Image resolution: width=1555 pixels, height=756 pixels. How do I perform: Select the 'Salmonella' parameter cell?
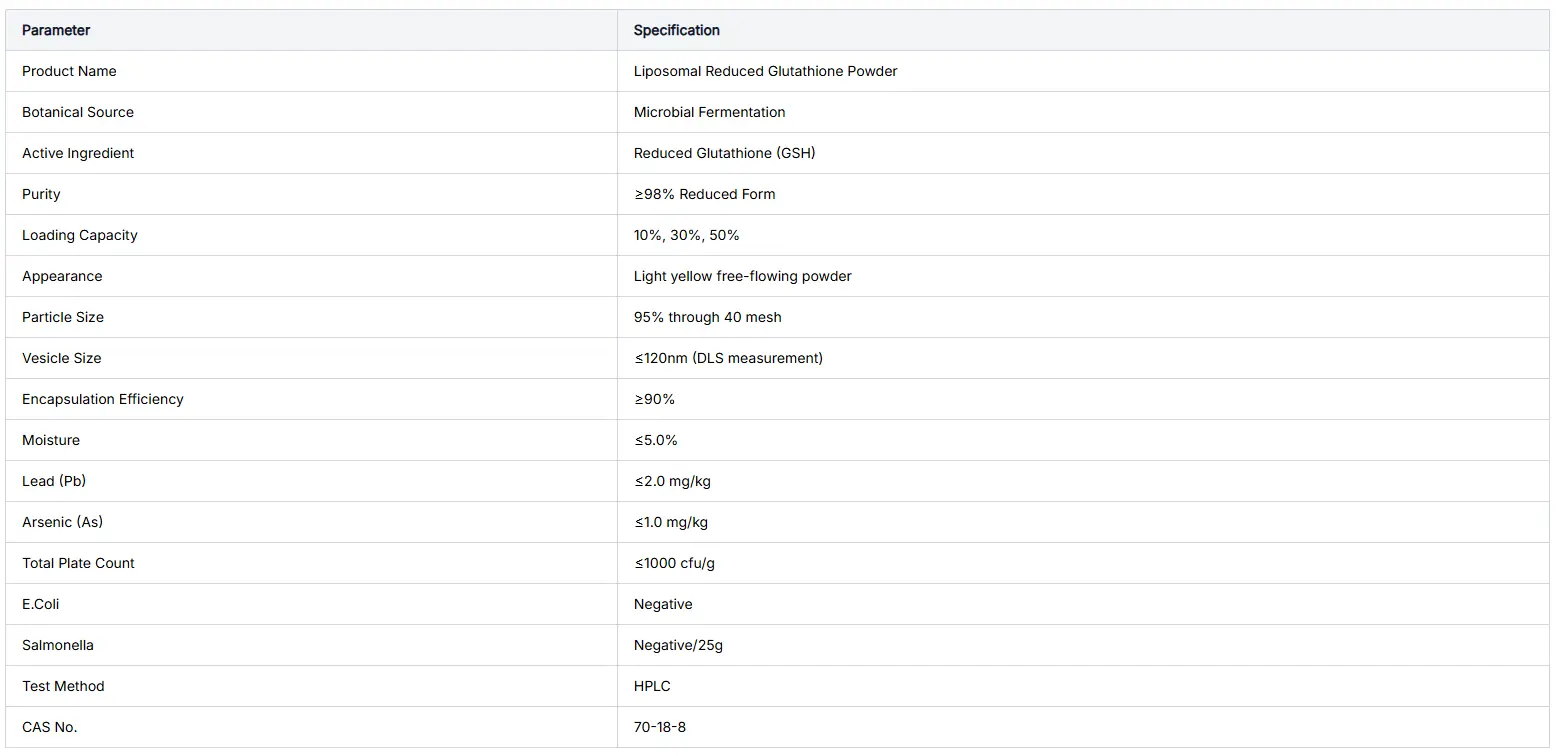click(312, 645)
